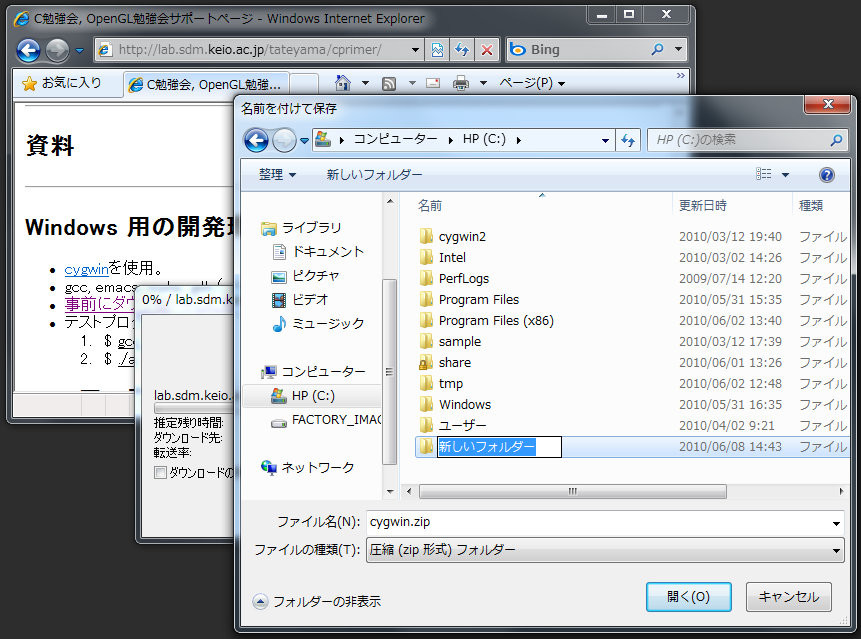Click the help icon in save dialog
Viewport: 861px width, 639px height.
(x=826, y=175)
